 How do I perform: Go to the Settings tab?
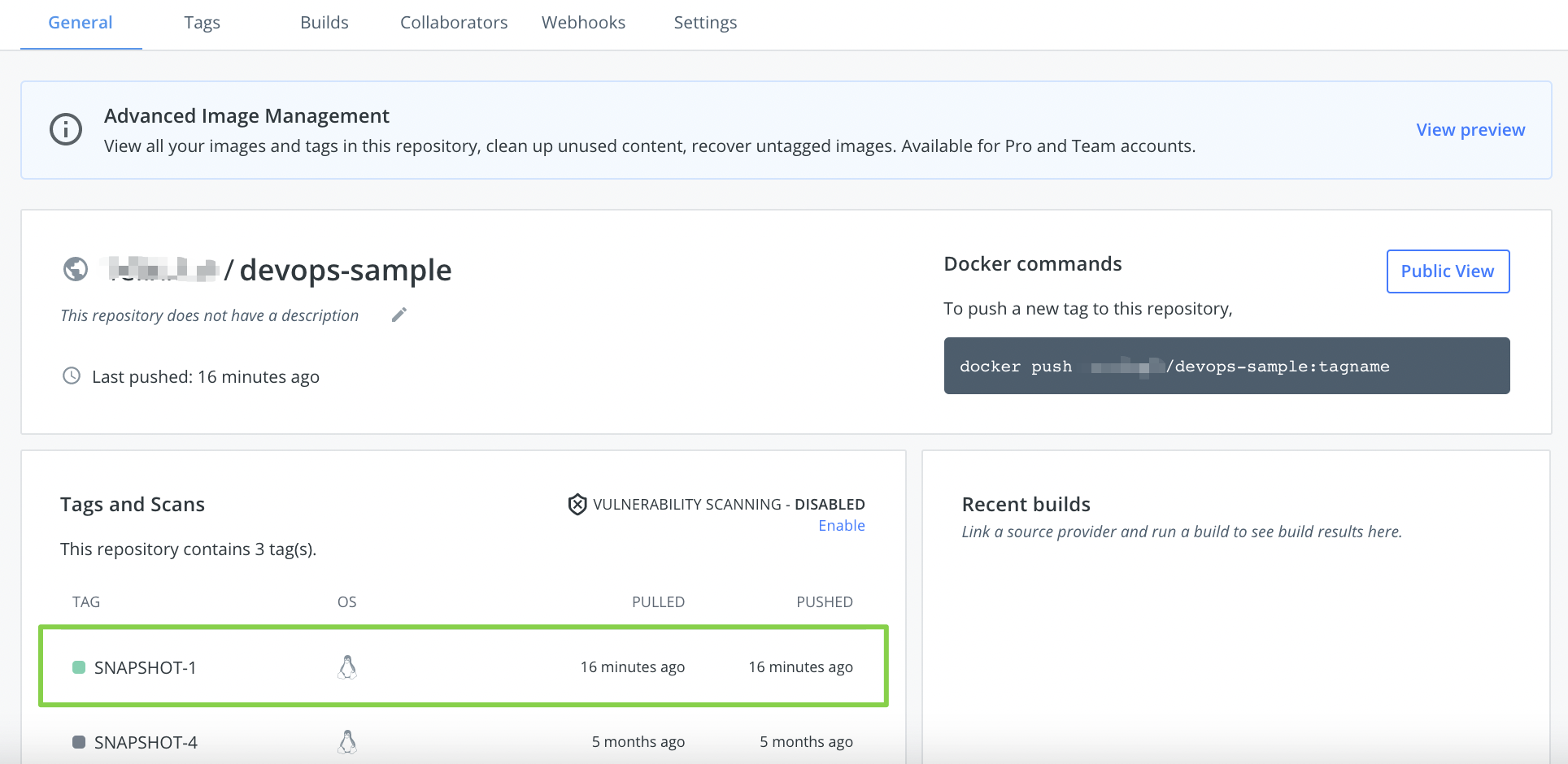(x=704, y=22)
